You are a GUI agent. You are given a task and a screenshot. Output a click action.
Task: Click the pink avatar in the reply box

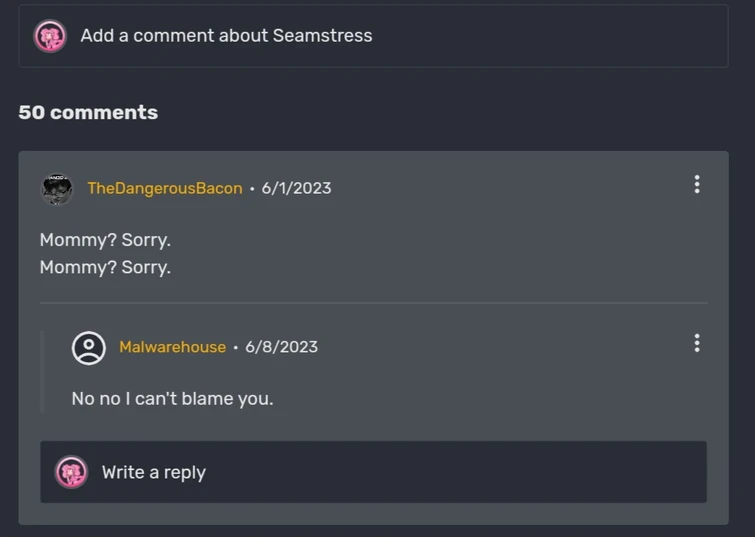point(71,472)
